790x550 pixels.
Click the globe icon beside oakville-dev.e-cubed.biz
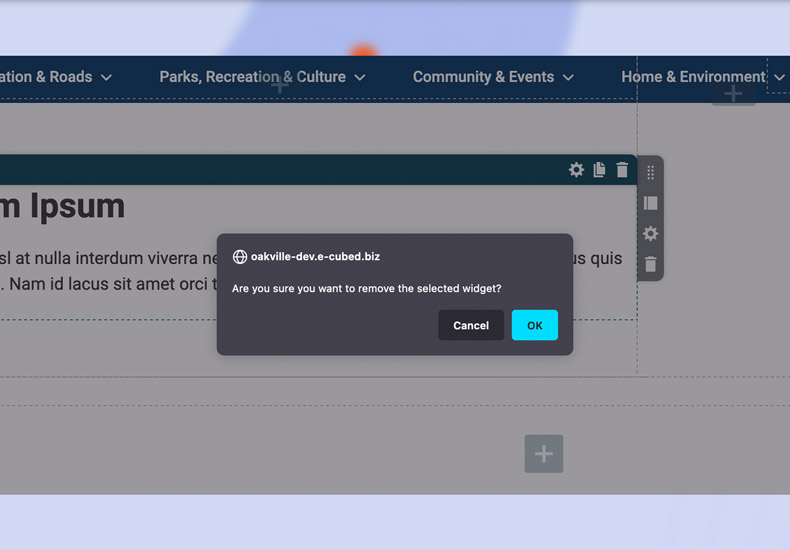point(240,257)
